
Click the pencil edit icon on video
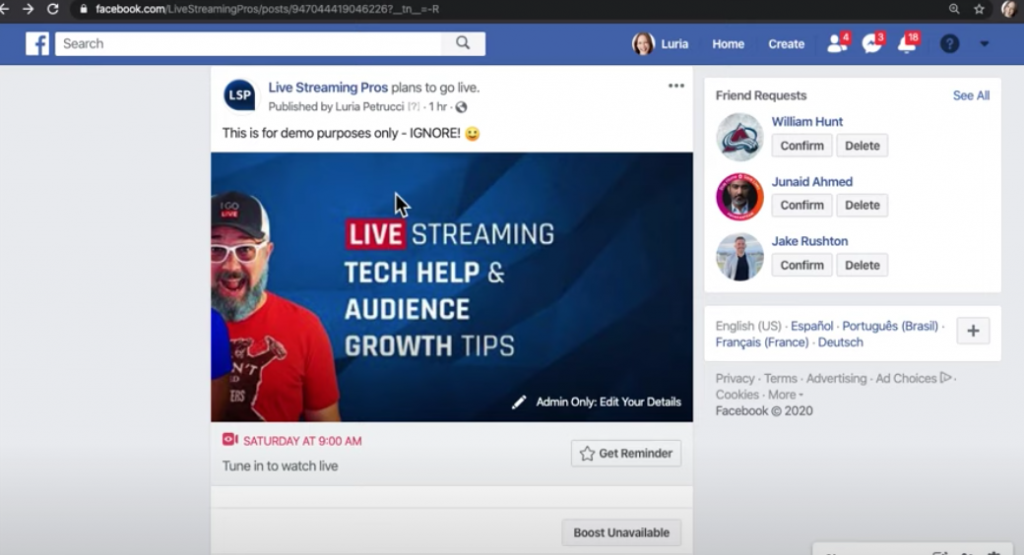pos(519,402)
